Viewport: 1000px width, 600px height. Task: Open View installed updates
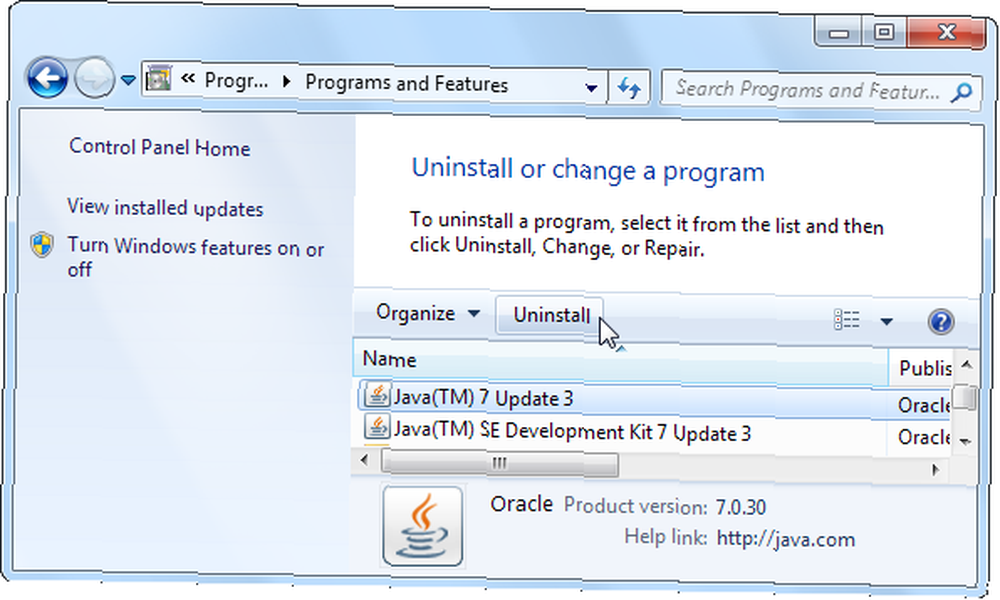pyautogui.click(x=165, y=208)
